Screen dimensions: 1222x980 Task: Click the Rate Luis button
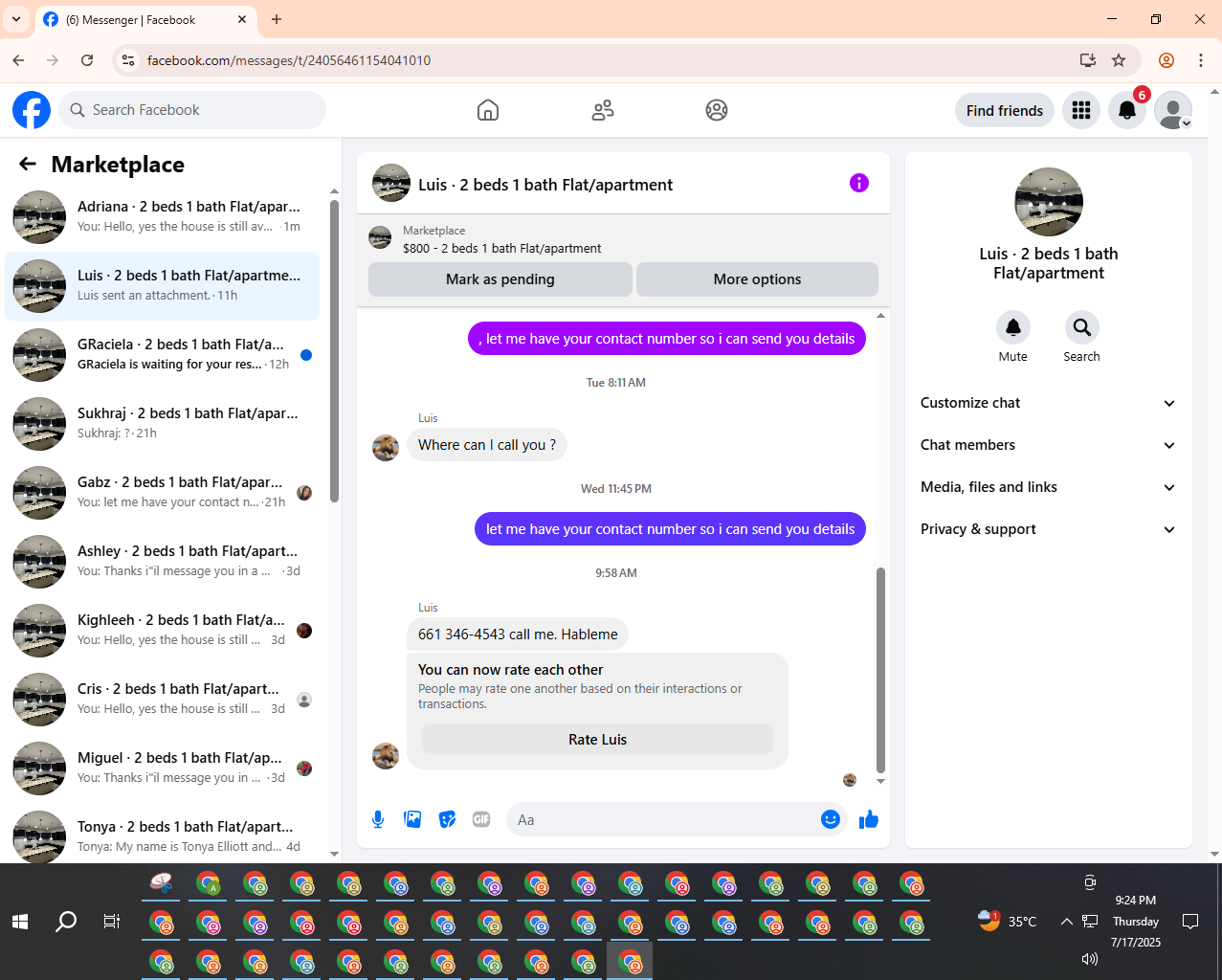[x=597, y=739]
